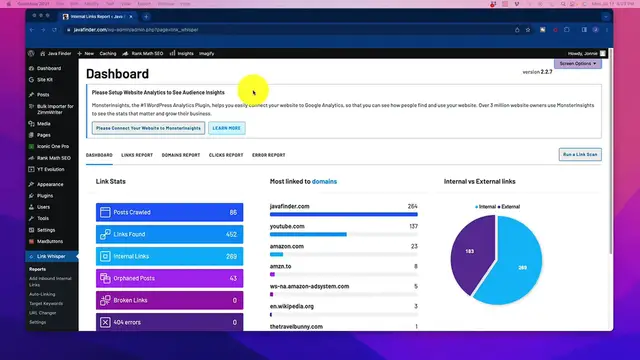Open Reports submenu item
The image size is (640, 360).
tap(38, 269)
